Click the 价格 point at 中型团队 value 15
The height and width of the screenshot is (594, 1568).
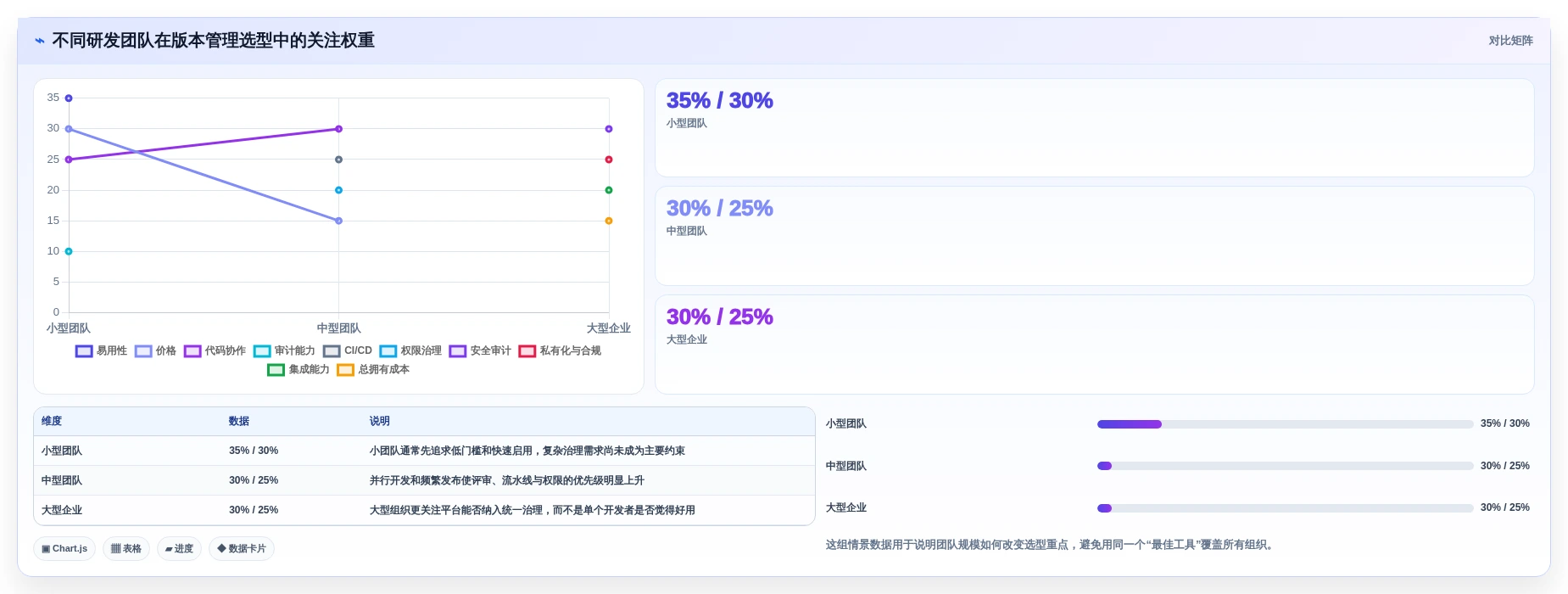point(338,221)
